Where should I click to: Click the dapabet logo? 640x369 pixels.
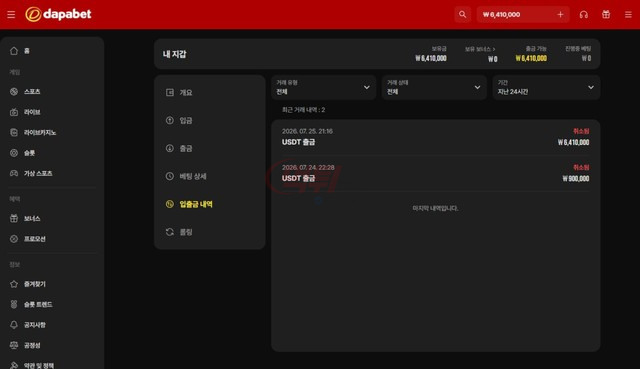pyautogui.click(x=58, y=14)
